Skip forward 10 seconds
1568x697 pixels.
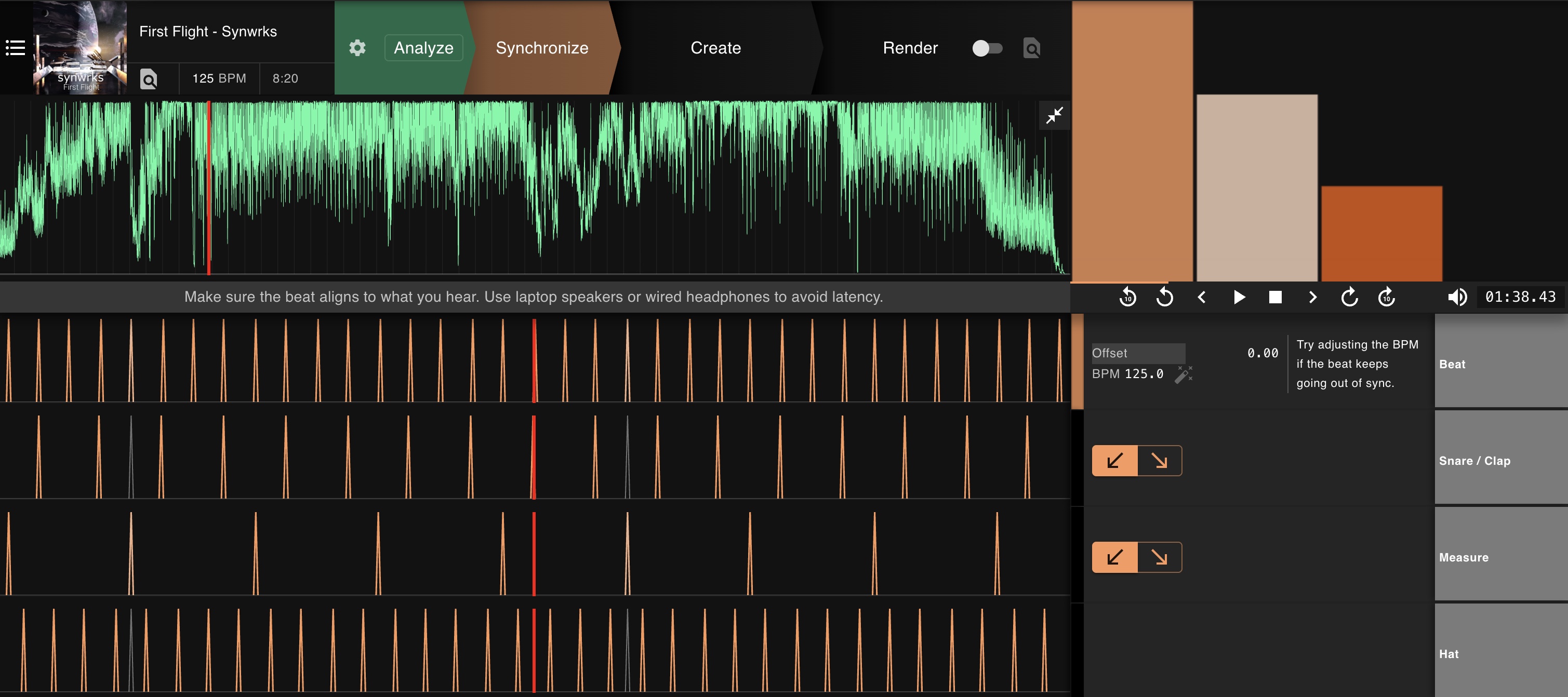click(x=1387, y=297)
